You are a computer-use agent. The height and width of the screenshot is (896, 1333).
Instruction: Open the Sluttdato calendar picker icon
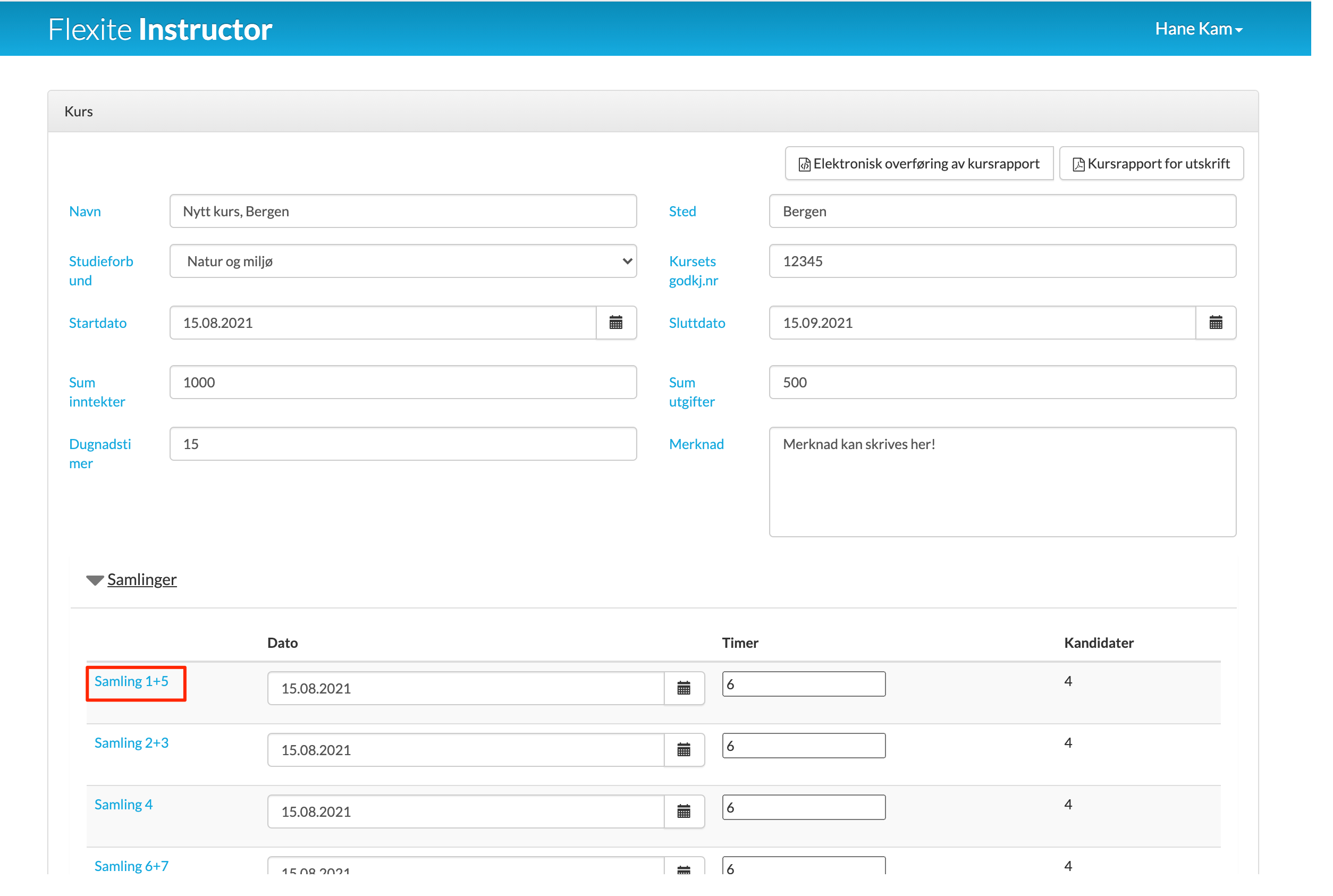(1216, 323)
